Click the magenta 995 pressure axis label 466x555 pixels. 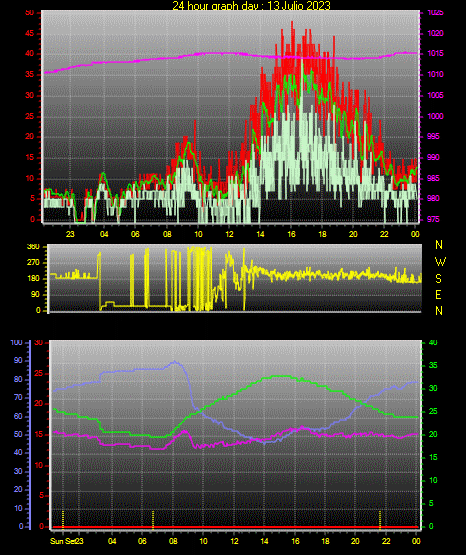(x=433, y=136)
